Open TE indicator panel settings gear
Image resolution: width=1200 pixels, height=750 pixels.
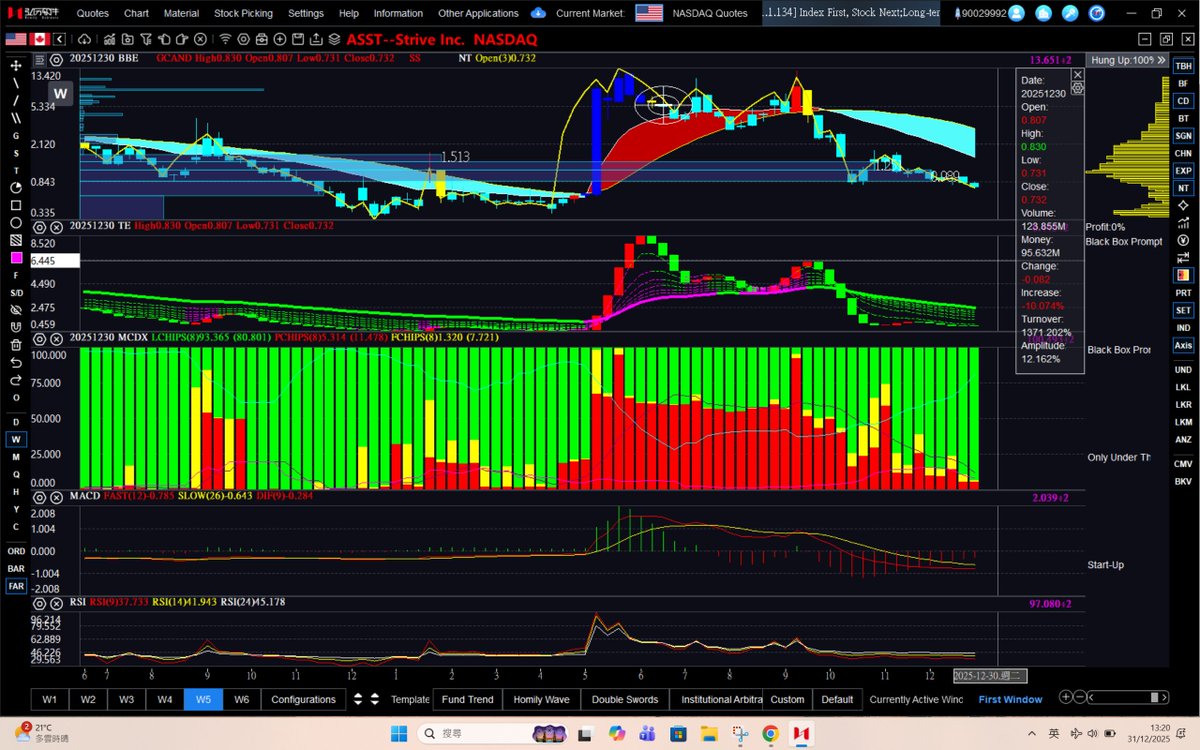tap(40, 227)
